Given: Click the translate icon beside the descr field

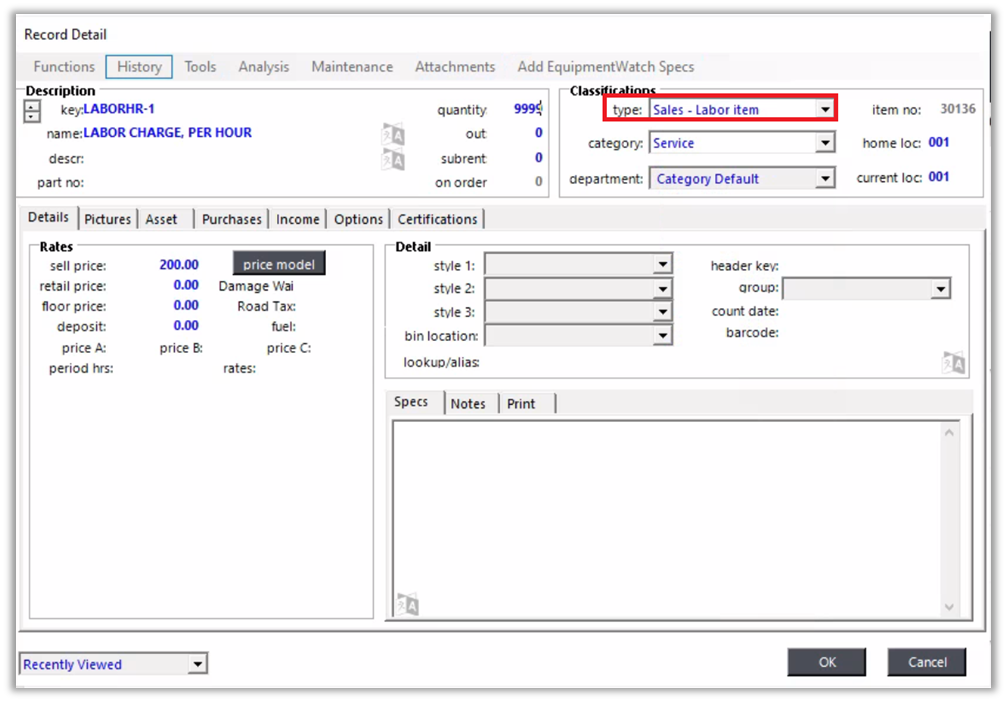Looking at the screenshot, I should point(393,159).
